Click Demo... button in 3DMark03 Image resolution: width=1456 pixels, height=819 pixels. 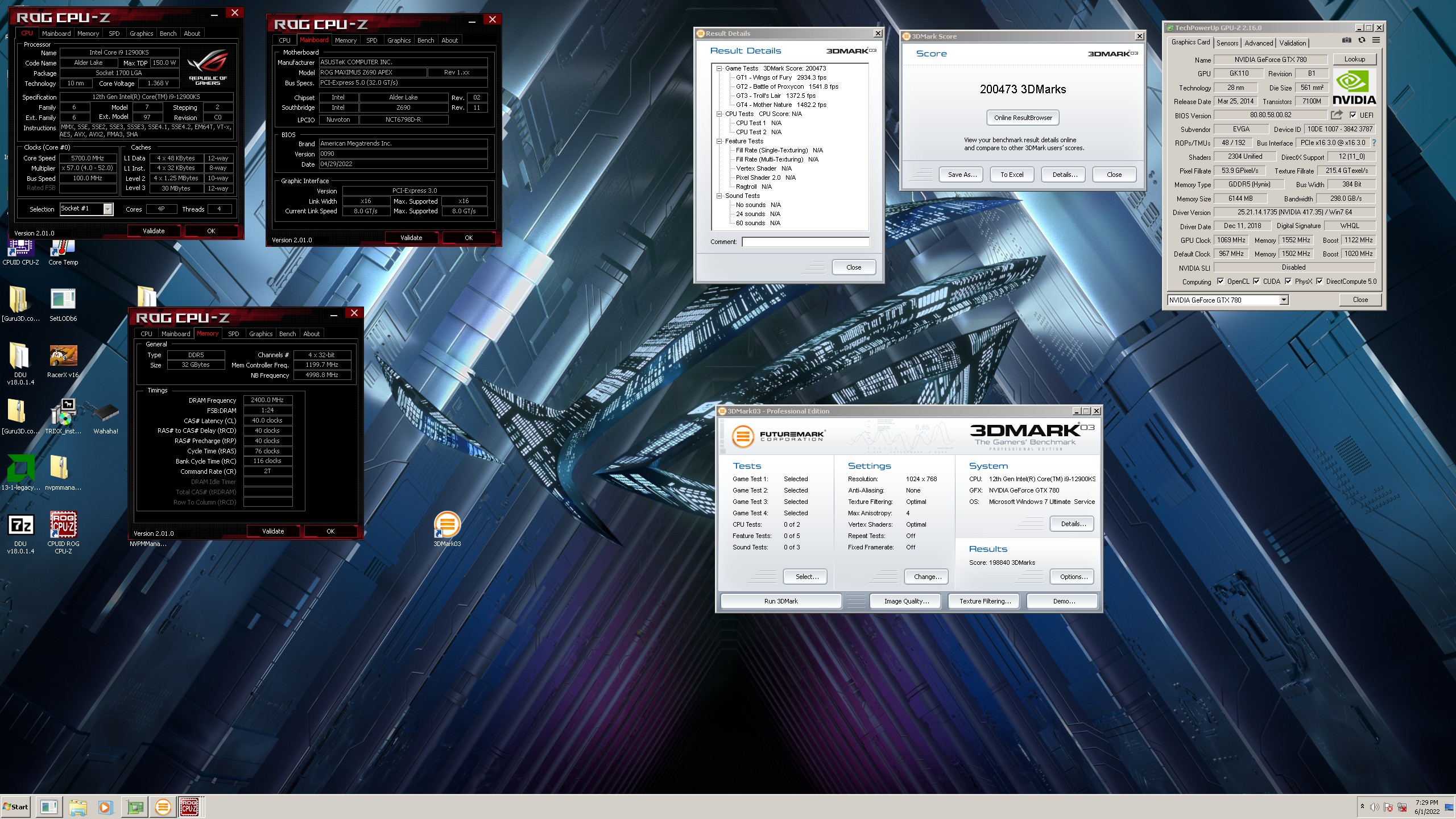click(1063, 601)
